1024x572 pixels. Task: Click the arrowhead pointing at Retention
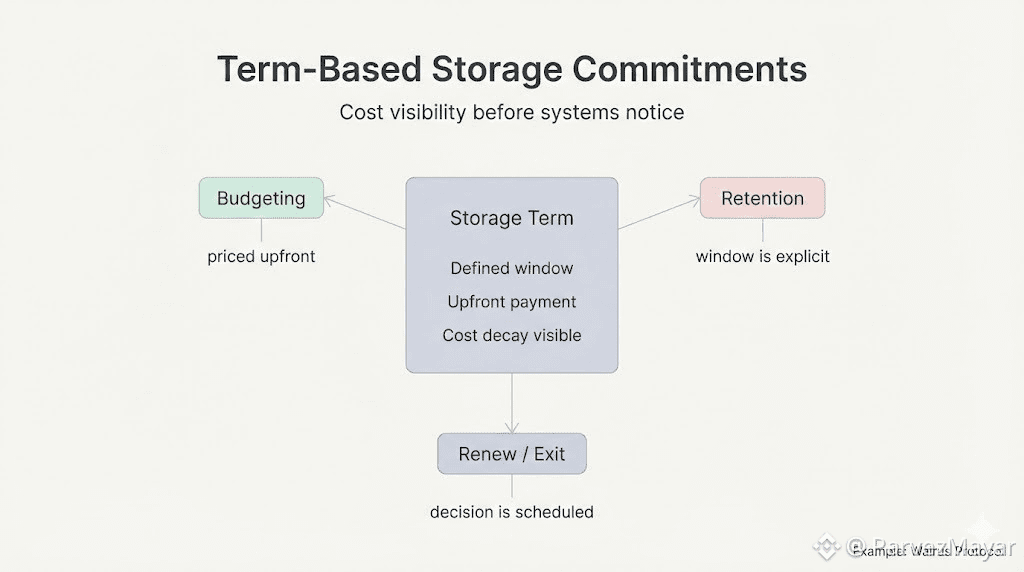[693, 199]
